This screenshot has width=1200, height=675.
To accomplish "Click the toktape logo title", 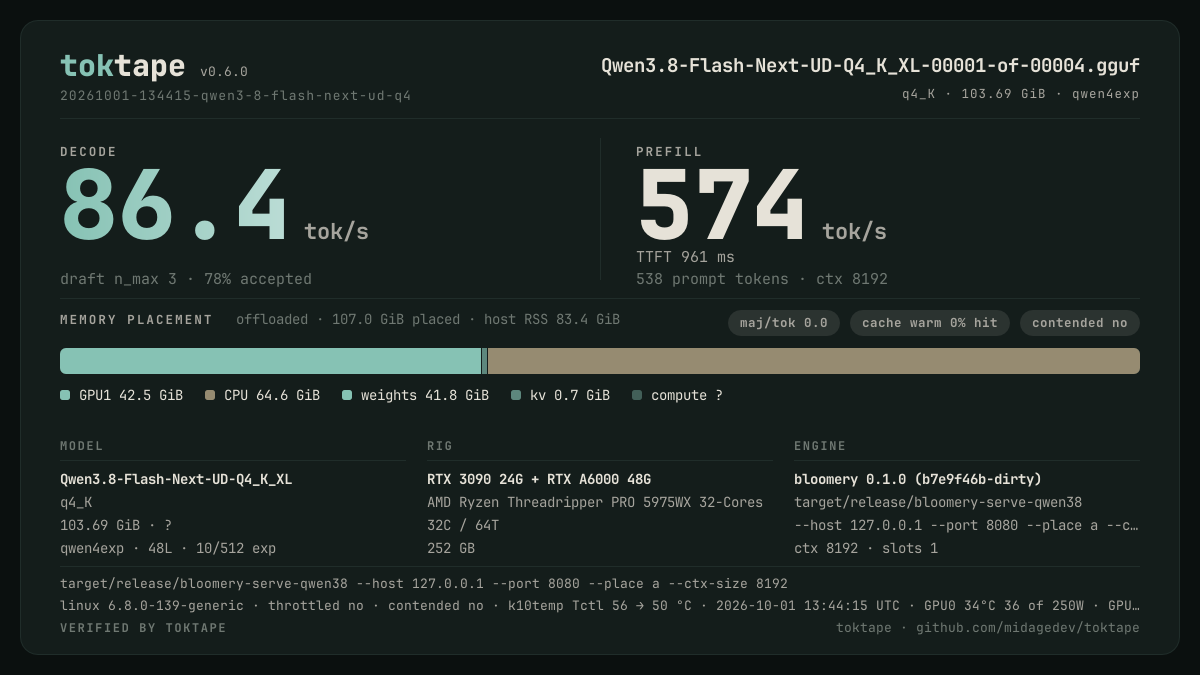I will point(122,66).
